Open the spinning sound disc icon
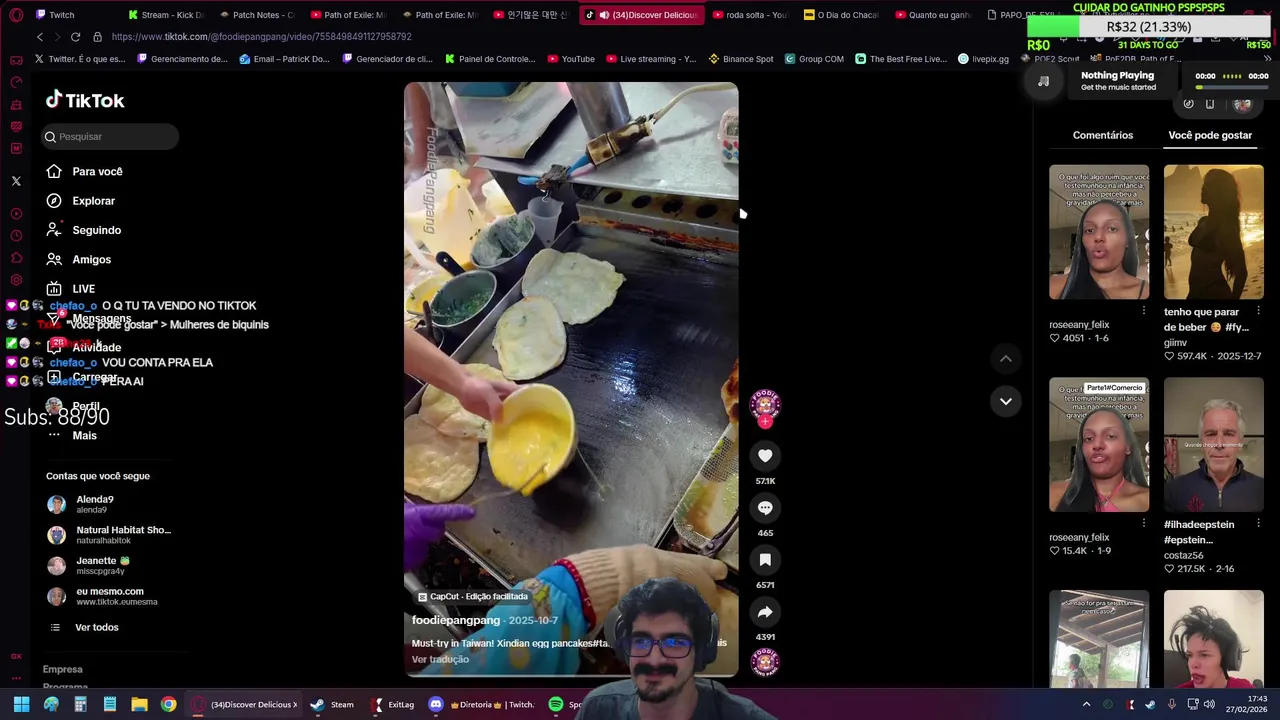This screenshot has width=1280, height=720. (765, 661)
